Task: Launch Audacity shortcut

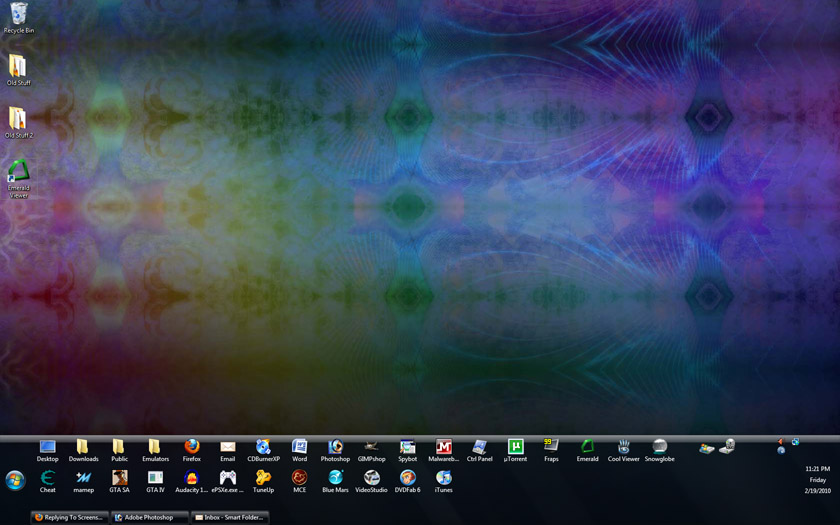Action: [x=192, y=482]
